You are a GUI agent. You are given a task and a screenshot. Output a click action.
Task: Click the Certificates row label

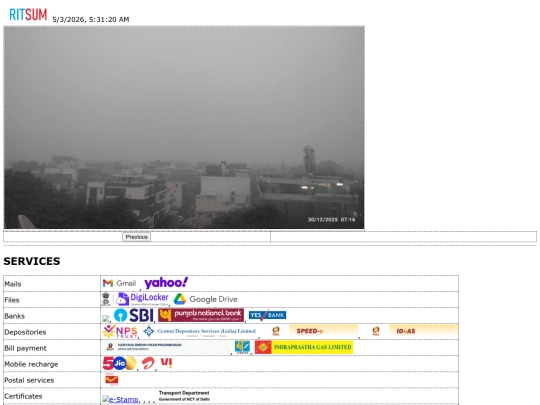pos(23,396)
